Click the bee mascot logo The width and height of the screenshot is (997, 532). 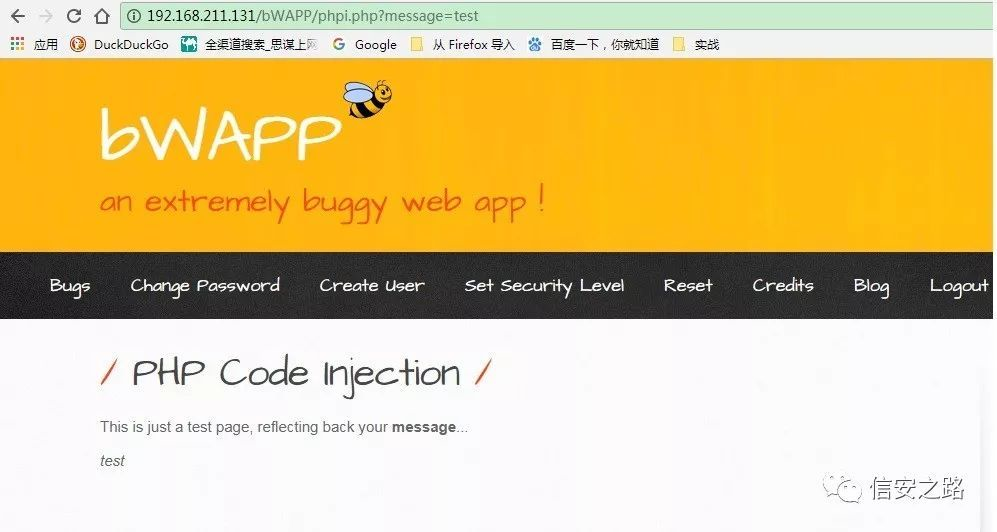tap(368, 99)
